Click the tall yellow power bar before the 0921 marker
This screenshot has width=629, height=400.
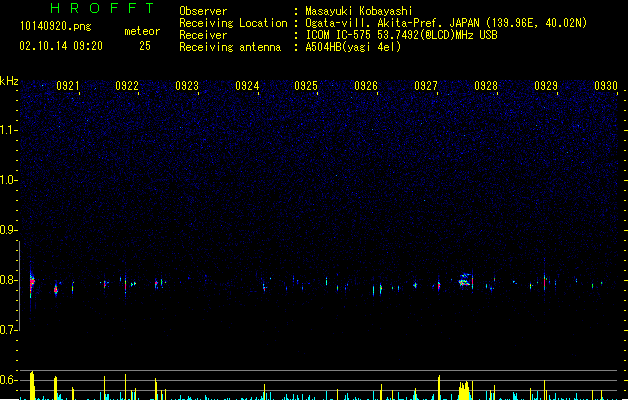pos(32,386)
